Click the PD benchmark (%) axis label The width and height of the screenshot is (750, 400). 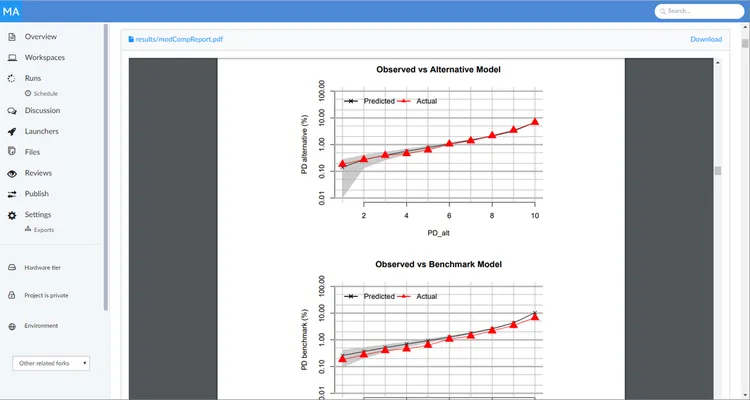(x=304, y=339)
